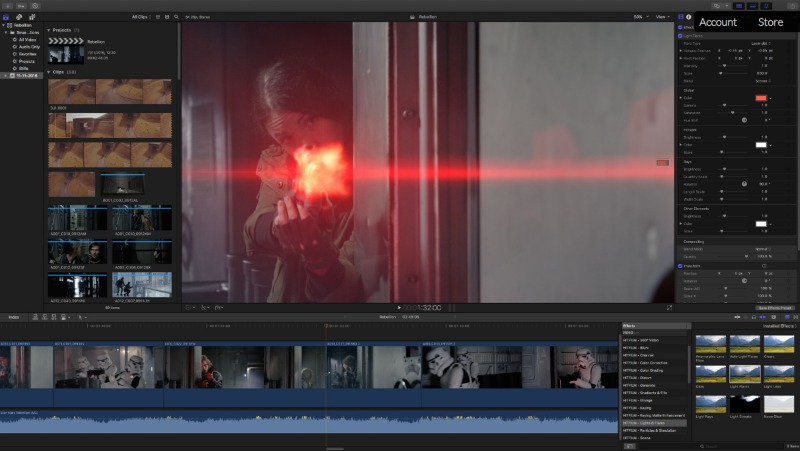Select Color Grading effects category
800x451 pixels.
pos(654,370)
